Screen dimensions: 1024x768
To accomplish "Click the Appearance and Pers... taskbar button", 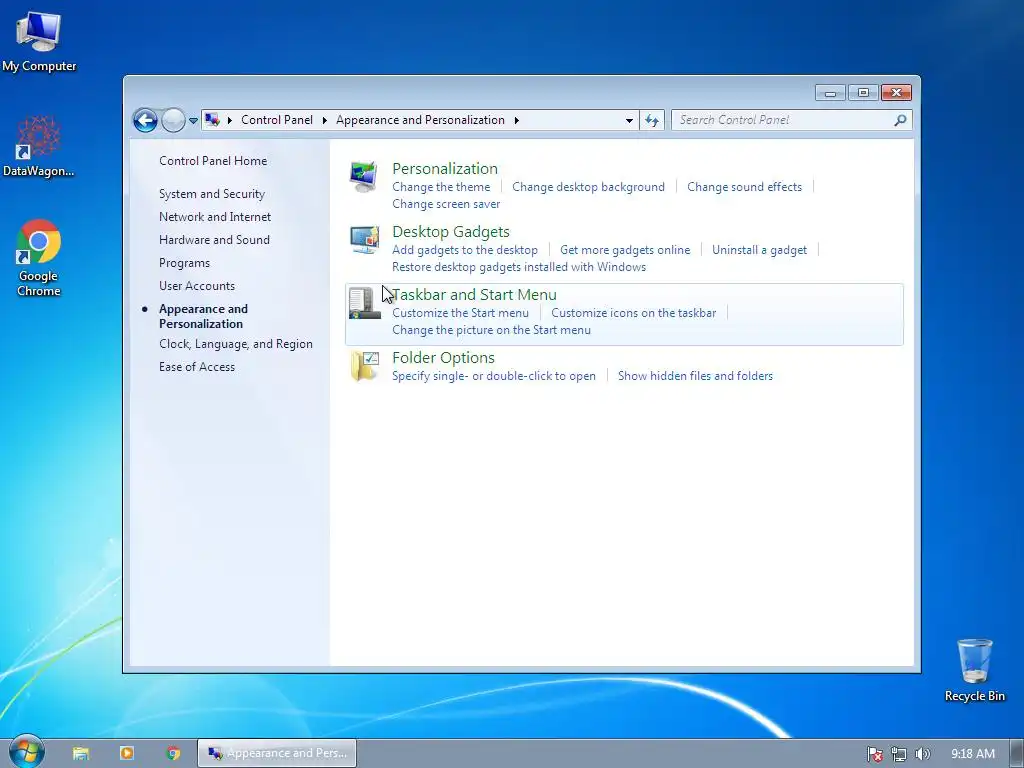I will (277, 753).
